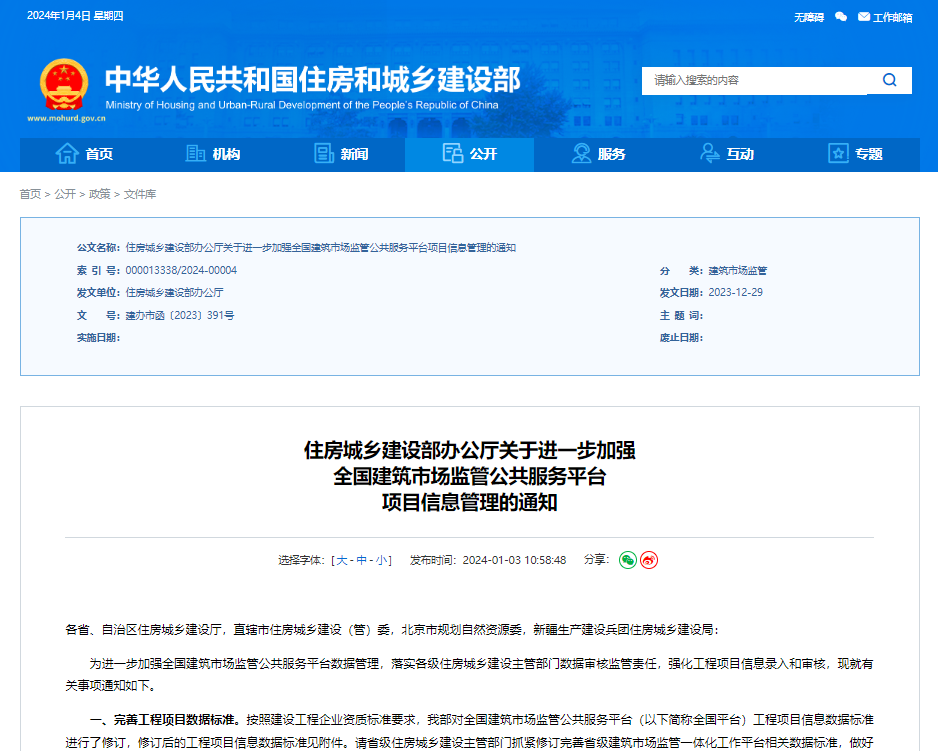Go to 首页 in breadcrumb
938x751 pixels.
31,194
